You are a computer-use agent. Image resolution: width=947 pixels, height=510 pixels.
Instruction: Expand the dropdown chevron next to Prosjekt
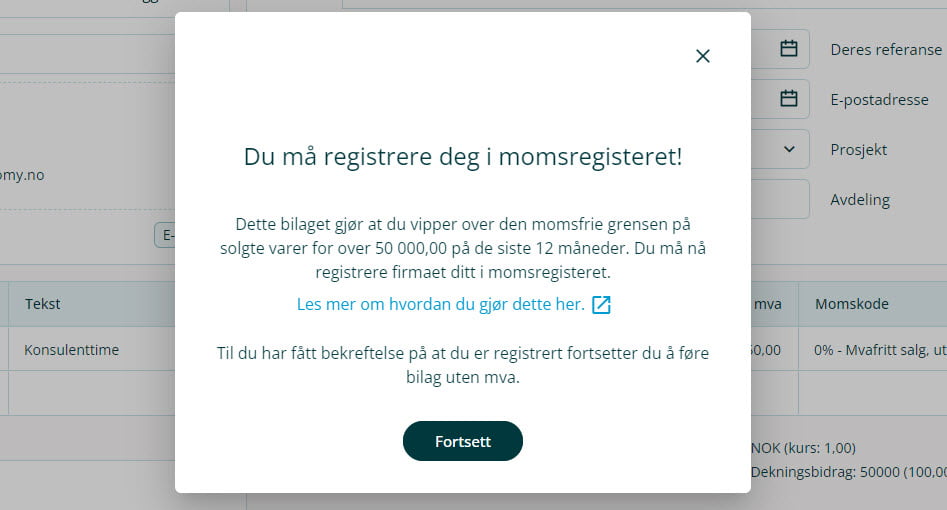789,149
